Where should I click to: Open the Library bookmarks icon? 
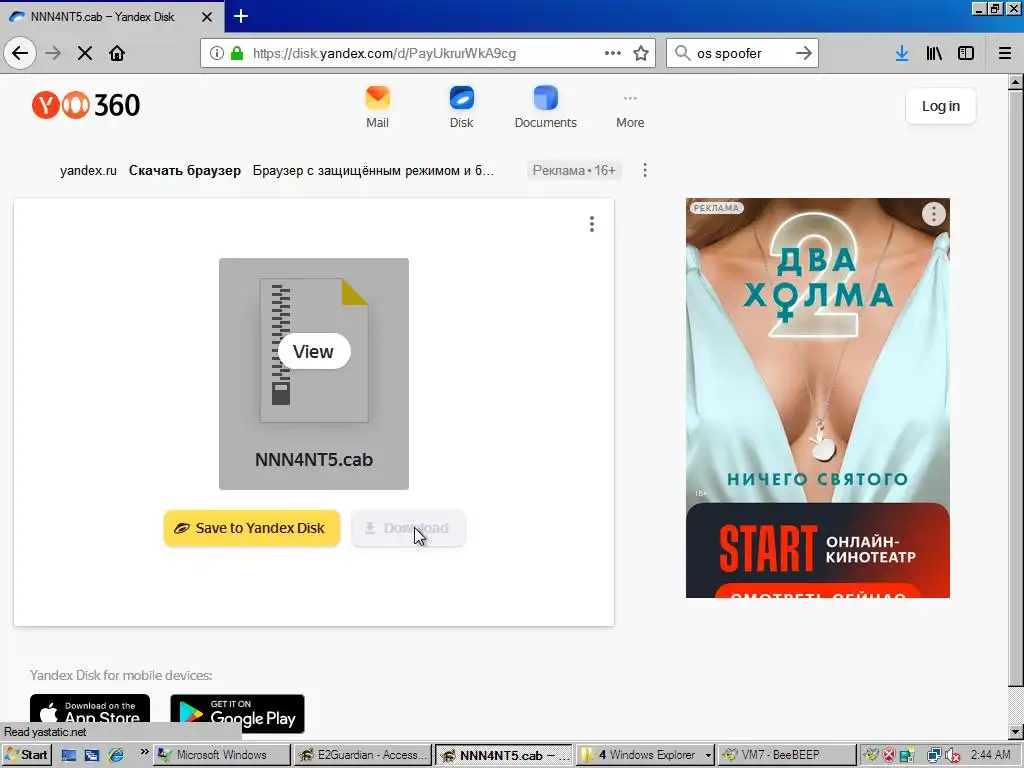coord(934,53)
